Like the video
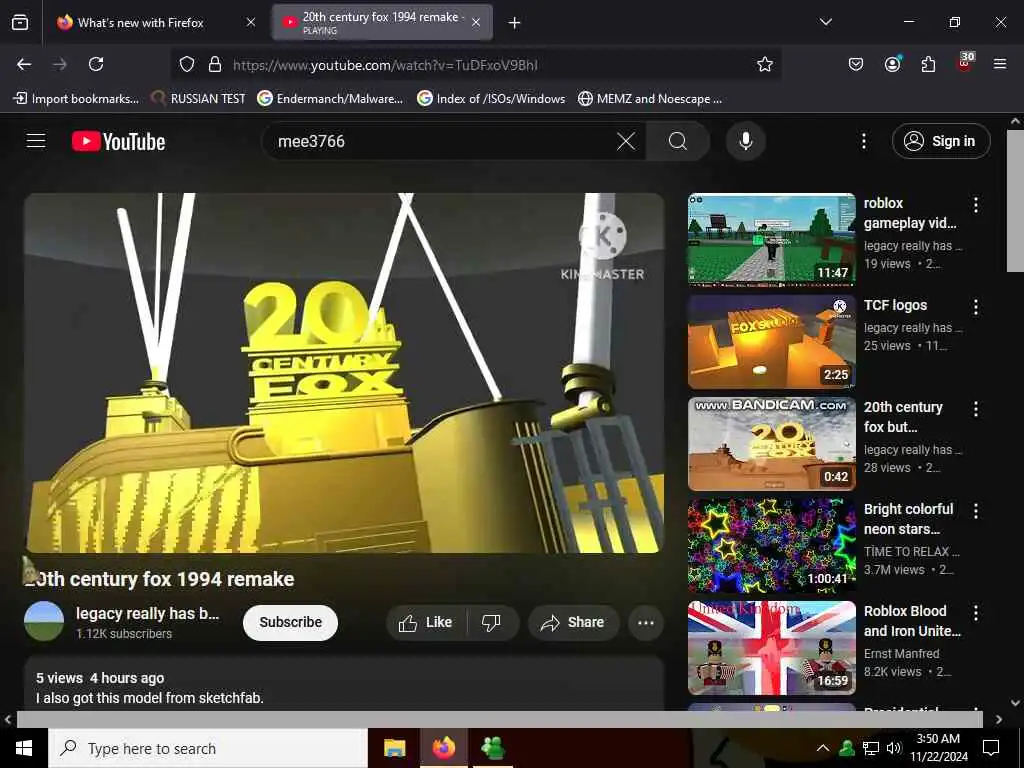The height and width of the screenshot is (768, 1024). click(426, 622)
